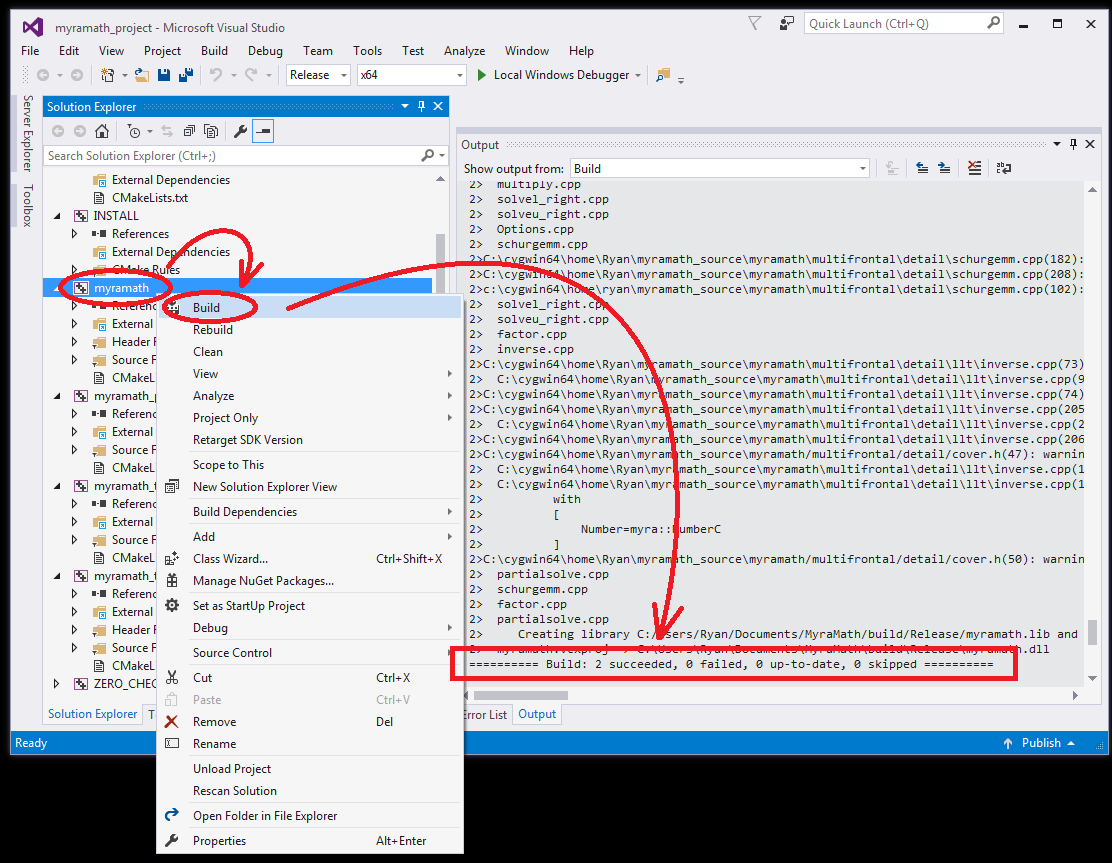
Task: Click the Visual Studio logo icon
Action: 33,28
